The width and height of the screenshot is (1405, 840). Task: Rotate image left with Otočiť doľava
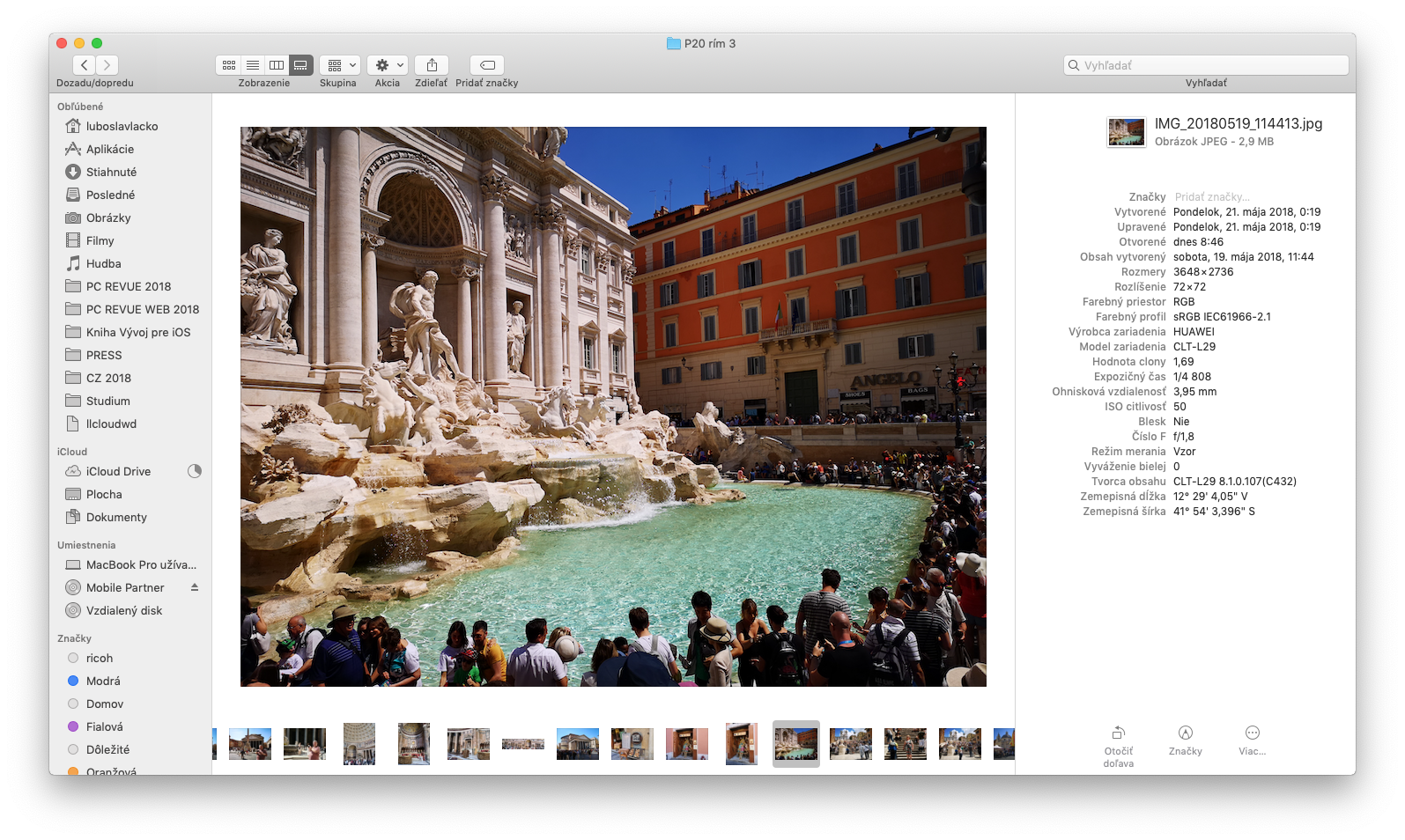click(x=1118, y=733)
